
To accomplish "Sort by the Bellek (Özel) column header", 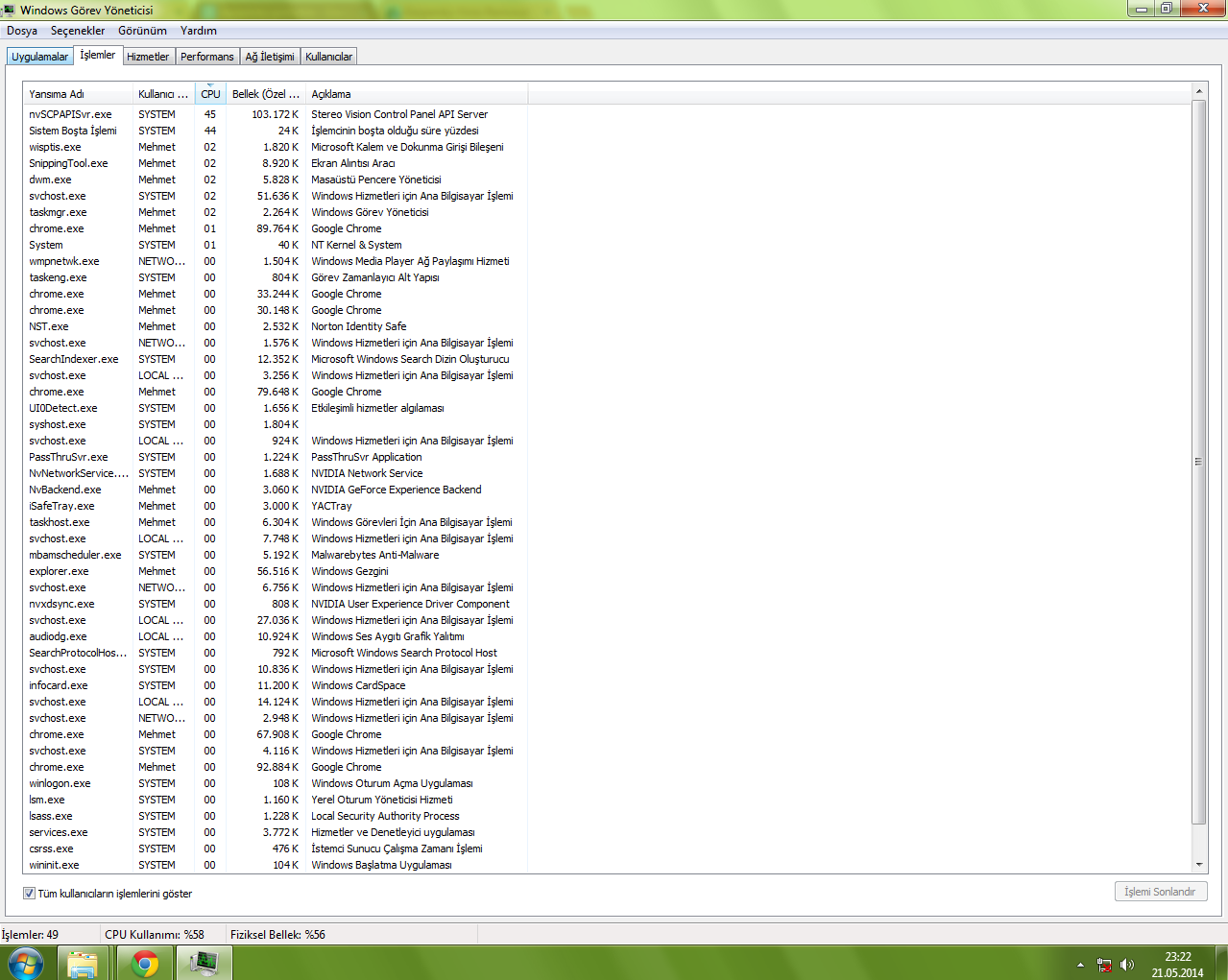I will point(266,94).
